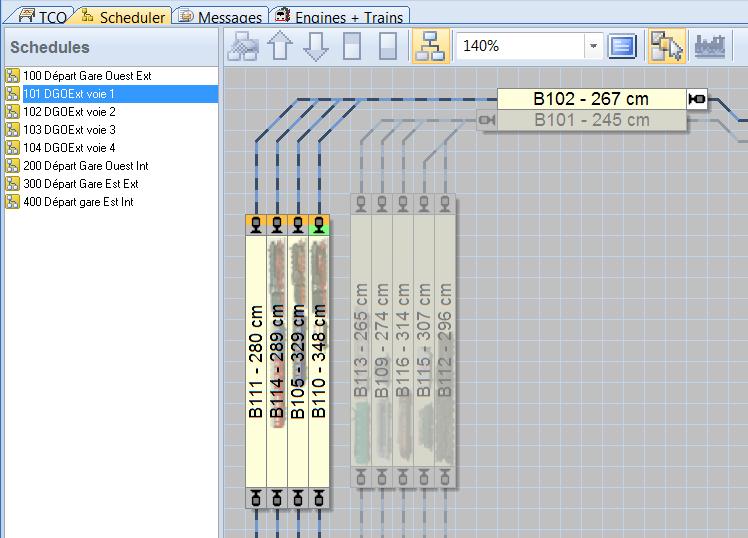Click the bottom-half filled rectangle icon
The width and height of the screenshot is (748, 538).
coord(388,46)
